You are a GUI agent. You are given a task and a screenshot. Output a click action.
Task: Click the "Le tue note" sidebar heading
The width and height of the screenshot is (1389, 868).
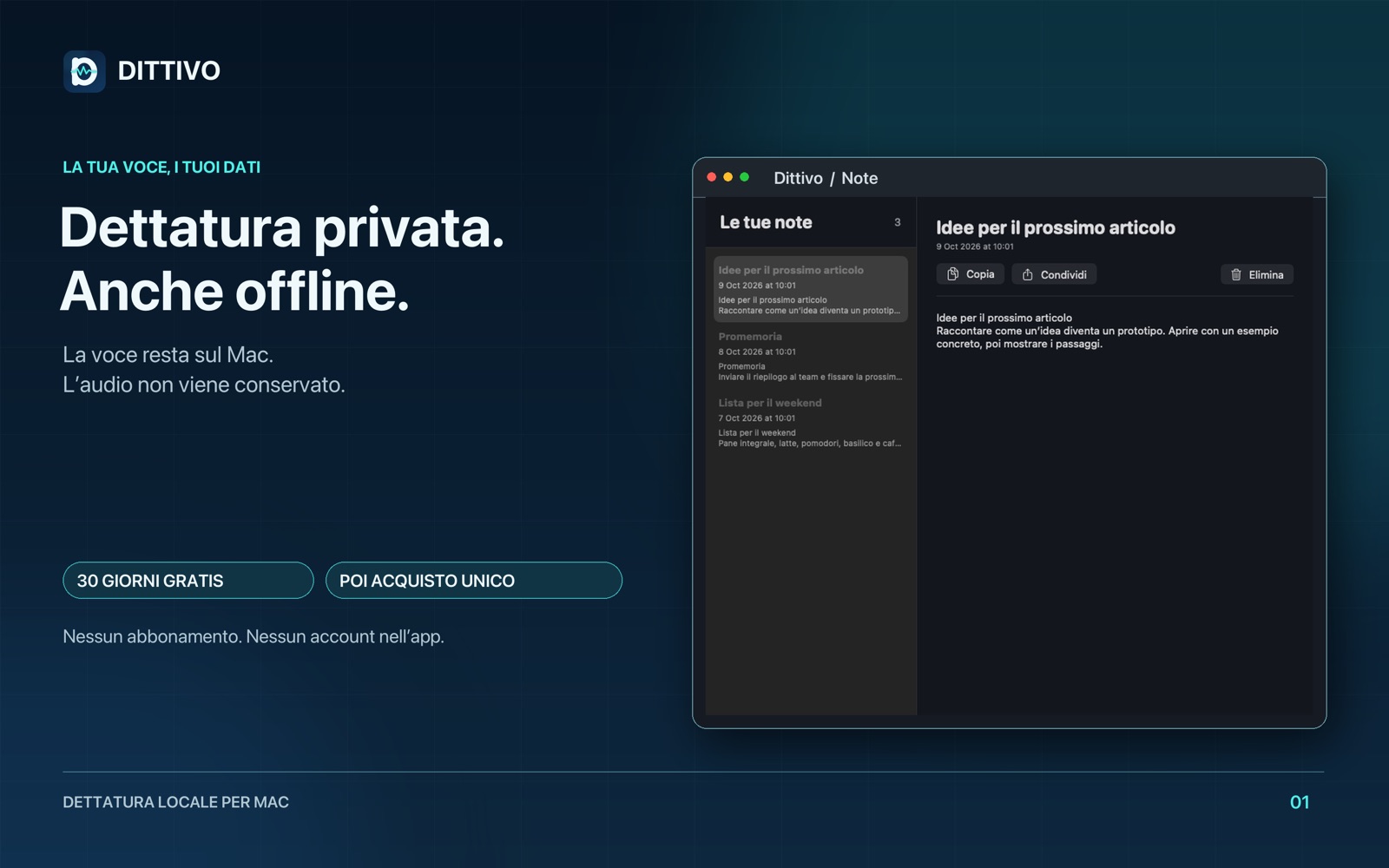766,222
